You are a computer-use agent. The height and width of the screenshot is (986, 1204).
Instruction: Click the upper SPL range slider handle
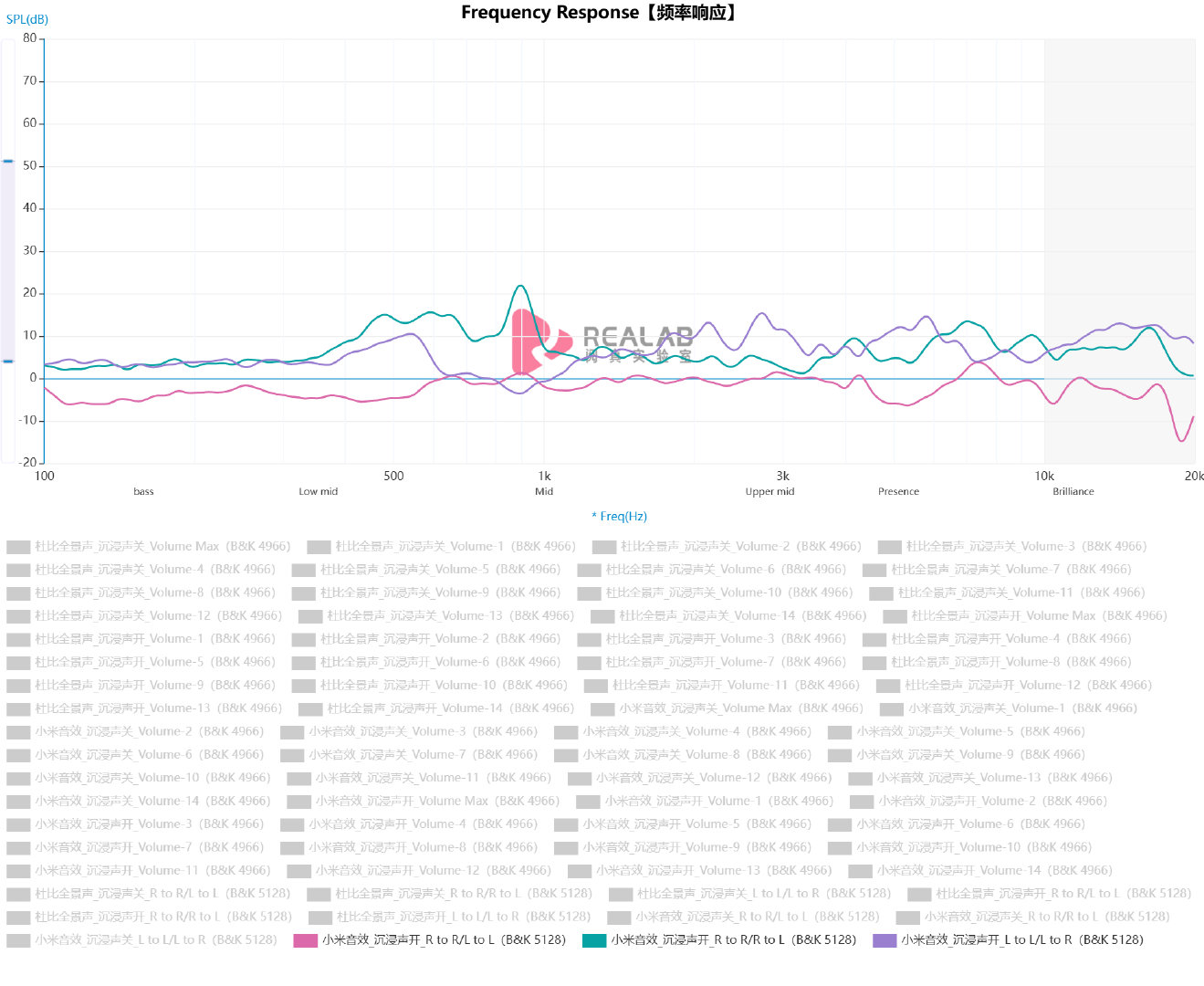[x=8, y=161]
